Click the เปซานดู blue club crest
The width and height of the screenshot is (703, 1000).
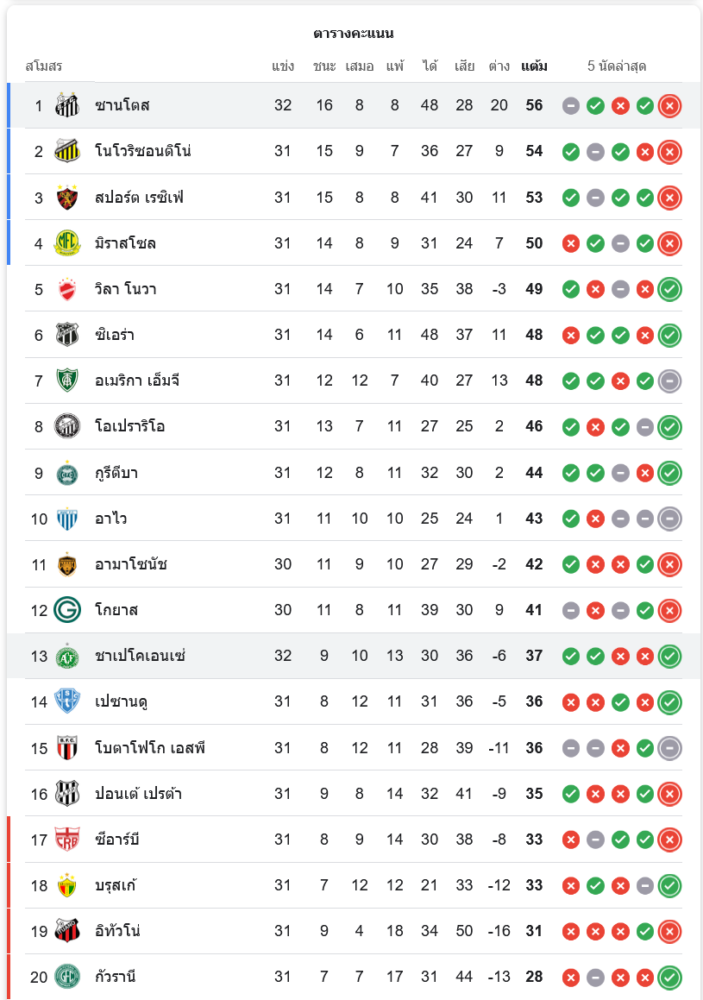[67, 702]
